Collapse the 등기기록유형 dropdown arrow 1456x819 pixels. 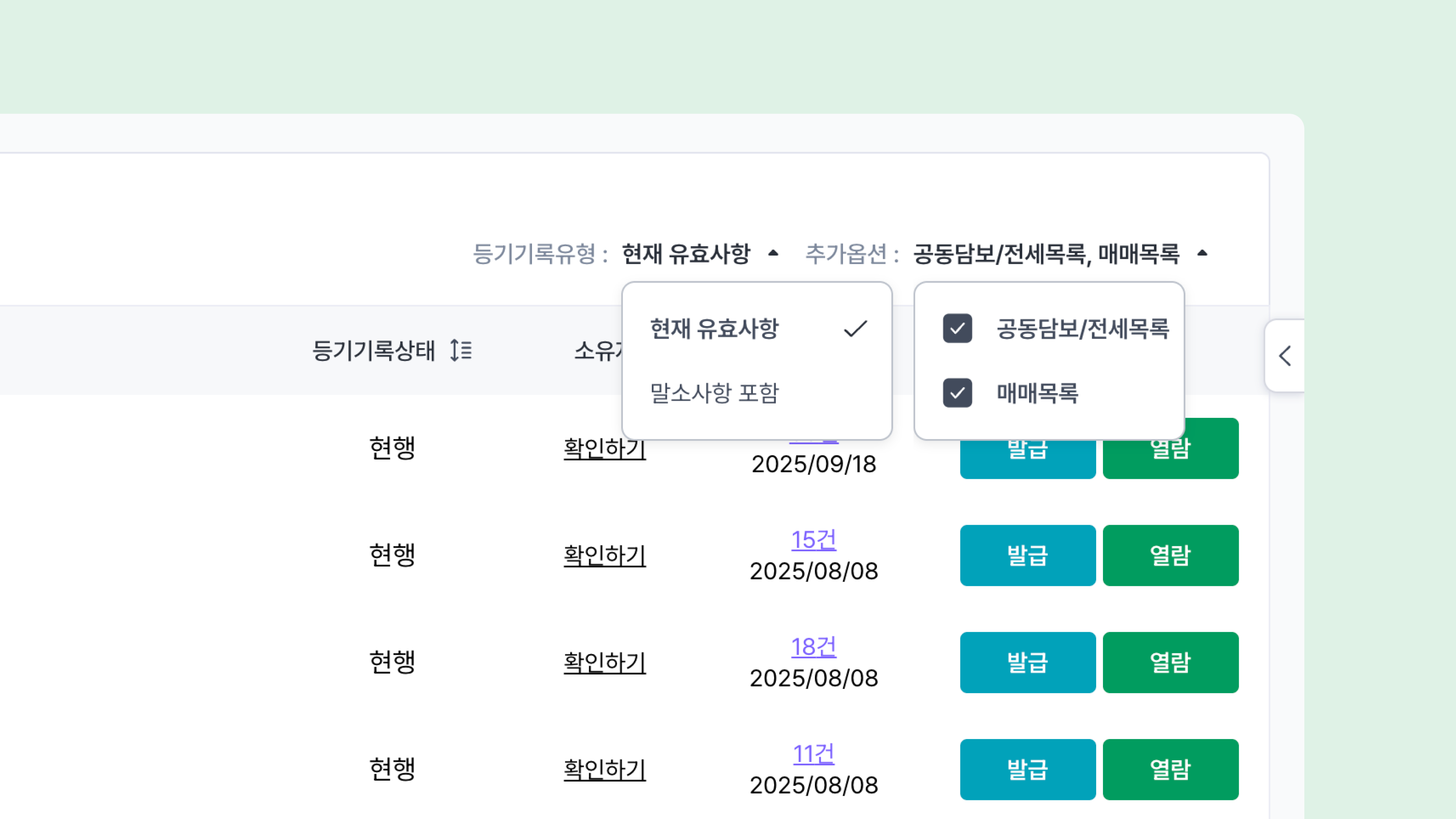point(773,253)
